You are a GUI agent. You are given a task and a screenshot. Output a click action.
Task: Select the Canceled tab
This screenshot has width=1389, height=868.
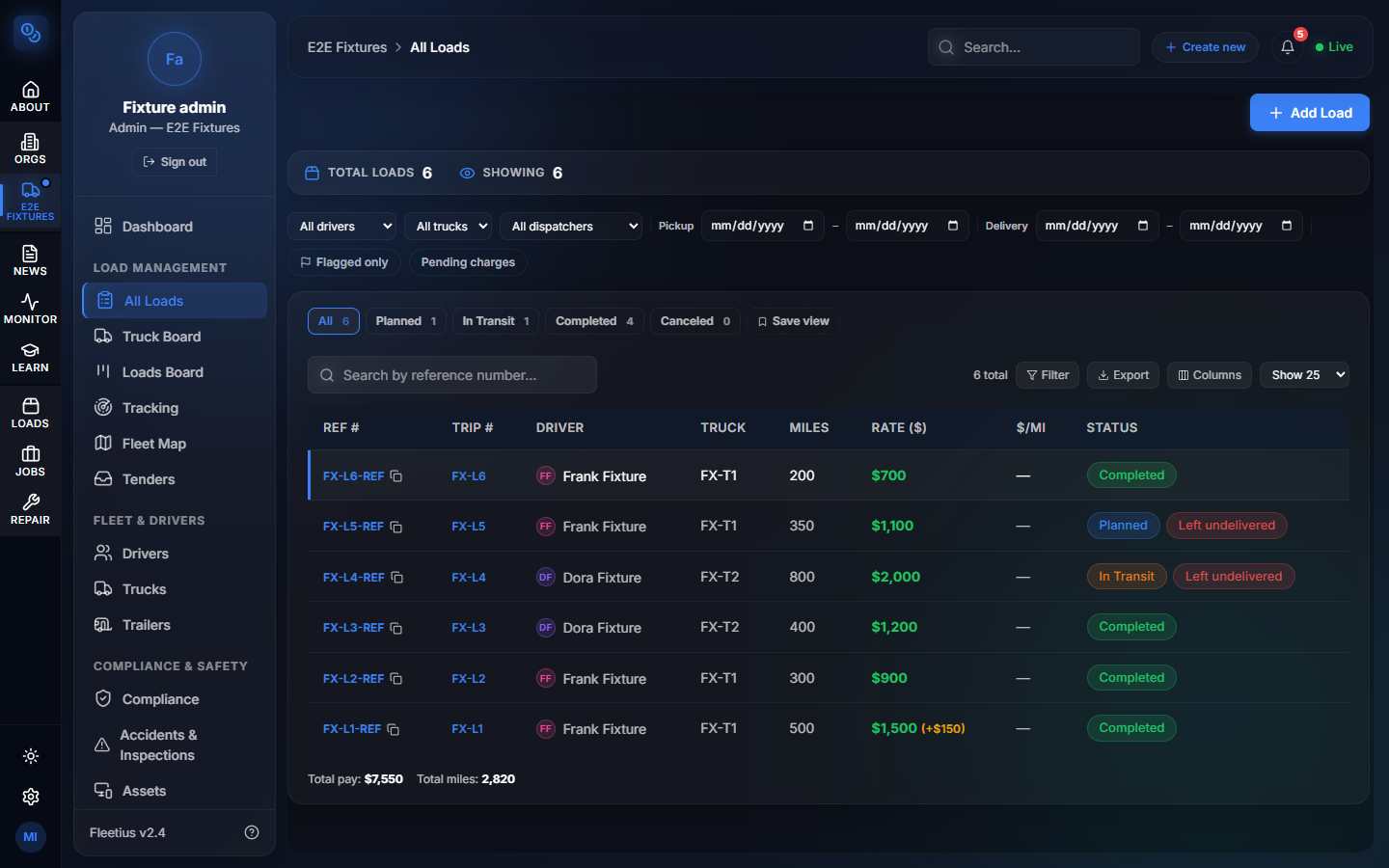695,321
